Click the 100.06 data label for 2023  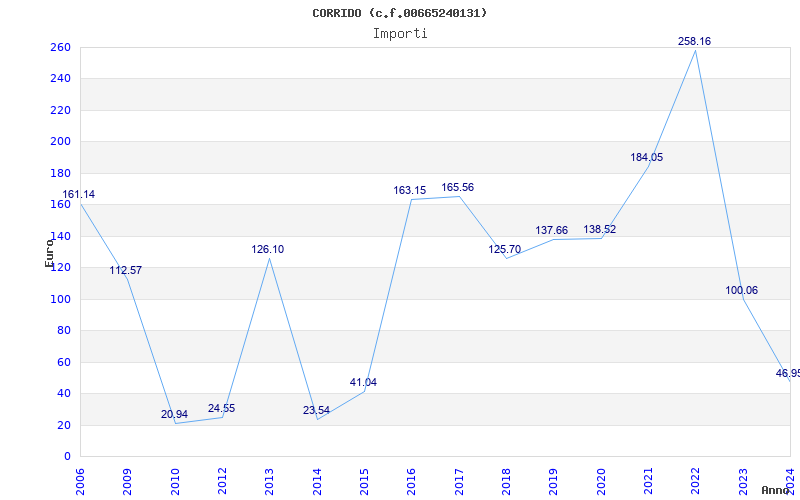point(742,290)
